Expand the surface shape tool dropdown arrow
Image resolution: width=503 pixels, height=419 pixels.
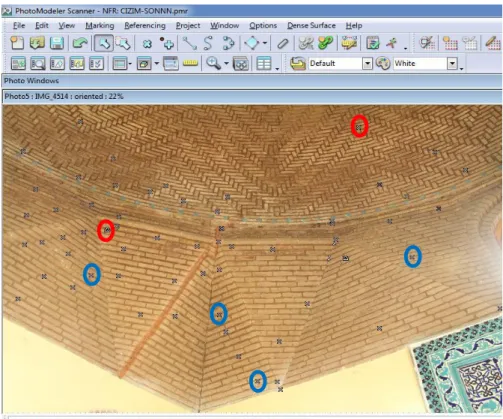[x=265, y=43]
